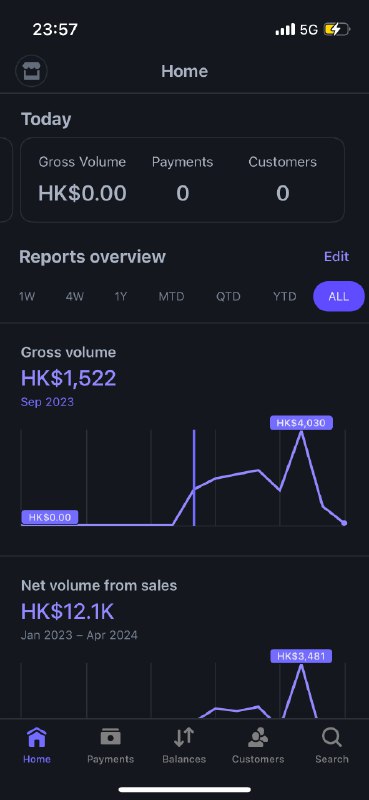Open the Today summary card
Screen dimensions: 369x800
pos(182,180)
